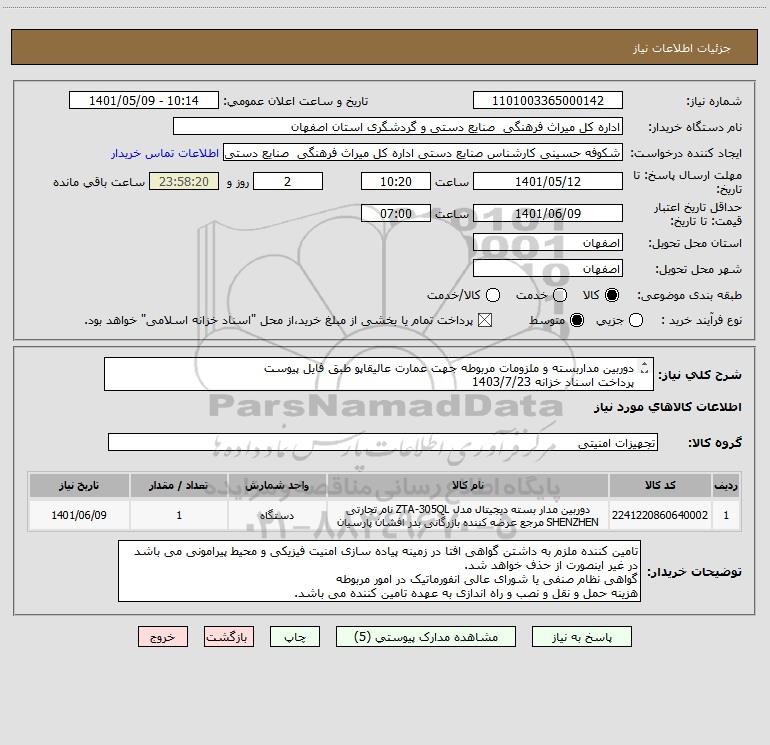Click the واحد شمارش column header
The width and height of the screenshot is (770, 745).
(277, 485)
